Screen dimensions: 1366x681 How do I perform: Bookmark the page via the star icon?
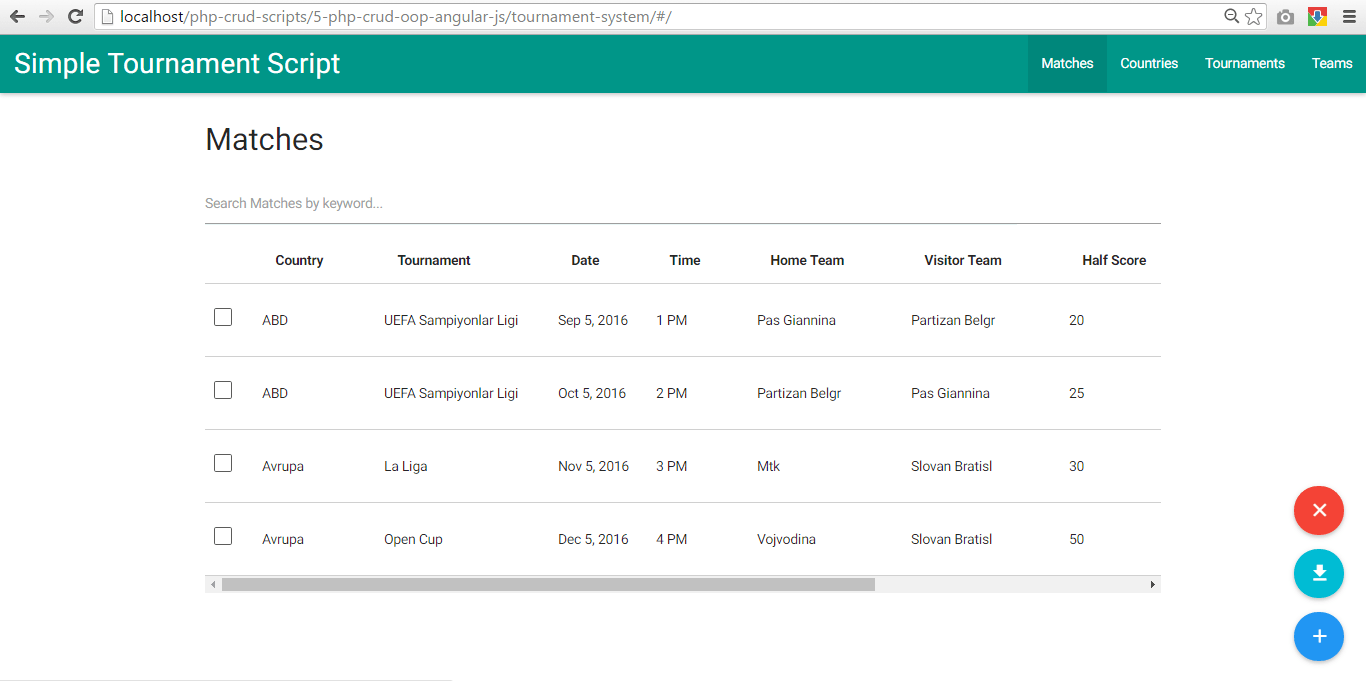tap(1254, 16)
